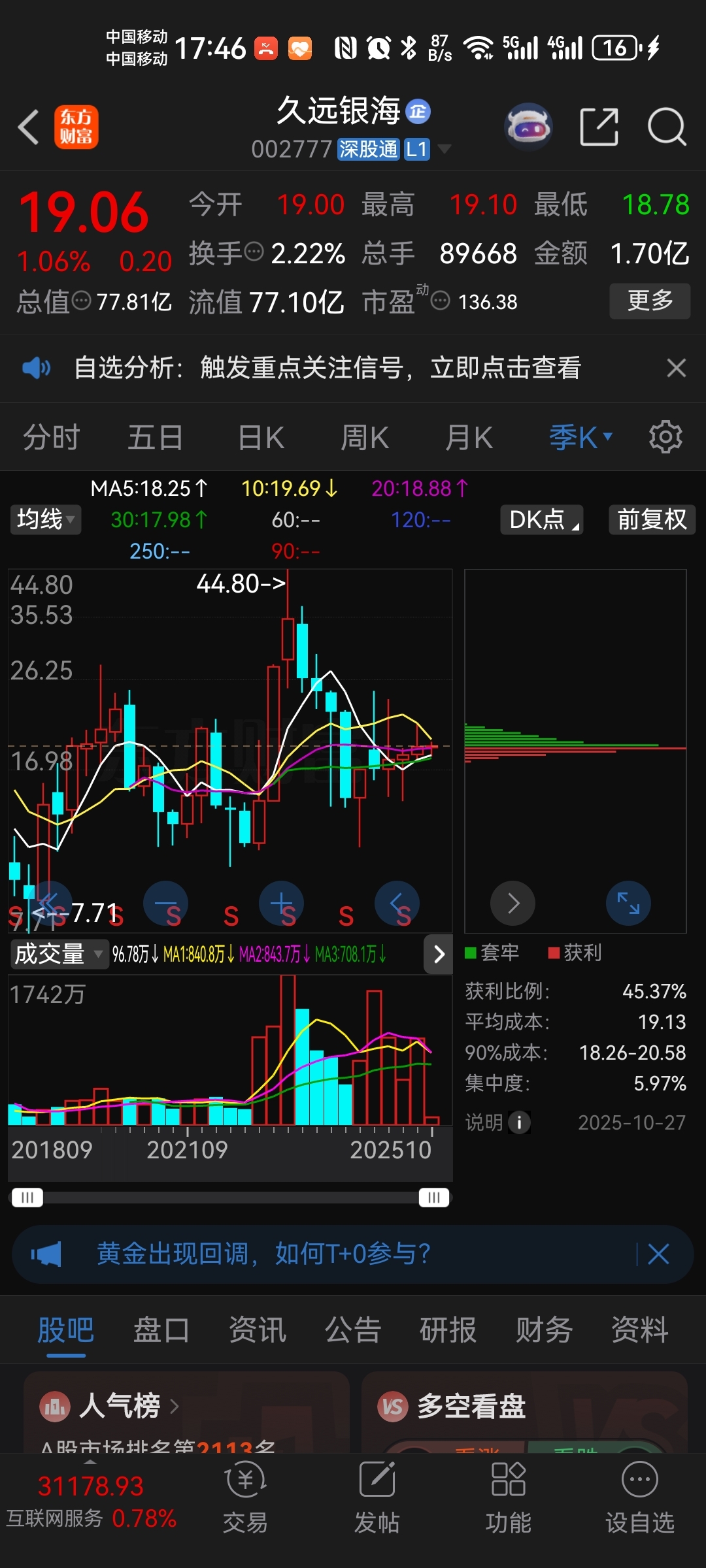Select the 资讯 tab

click(257, 1330)
